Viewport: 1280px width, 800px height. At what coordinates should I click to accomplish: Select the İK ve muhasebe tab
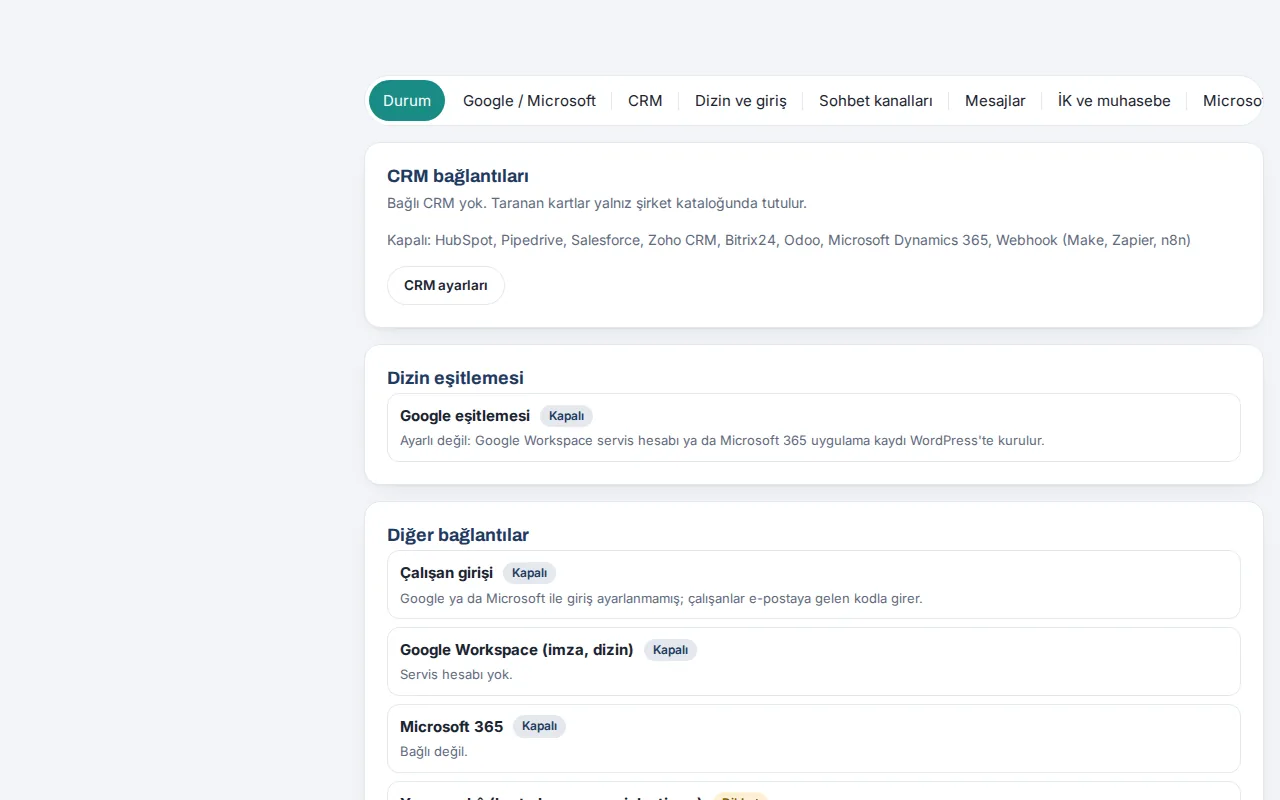click(1114, 101)
